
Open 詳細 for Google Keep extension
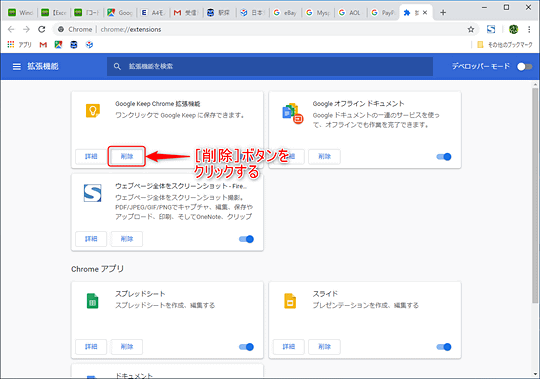point(91,157)
